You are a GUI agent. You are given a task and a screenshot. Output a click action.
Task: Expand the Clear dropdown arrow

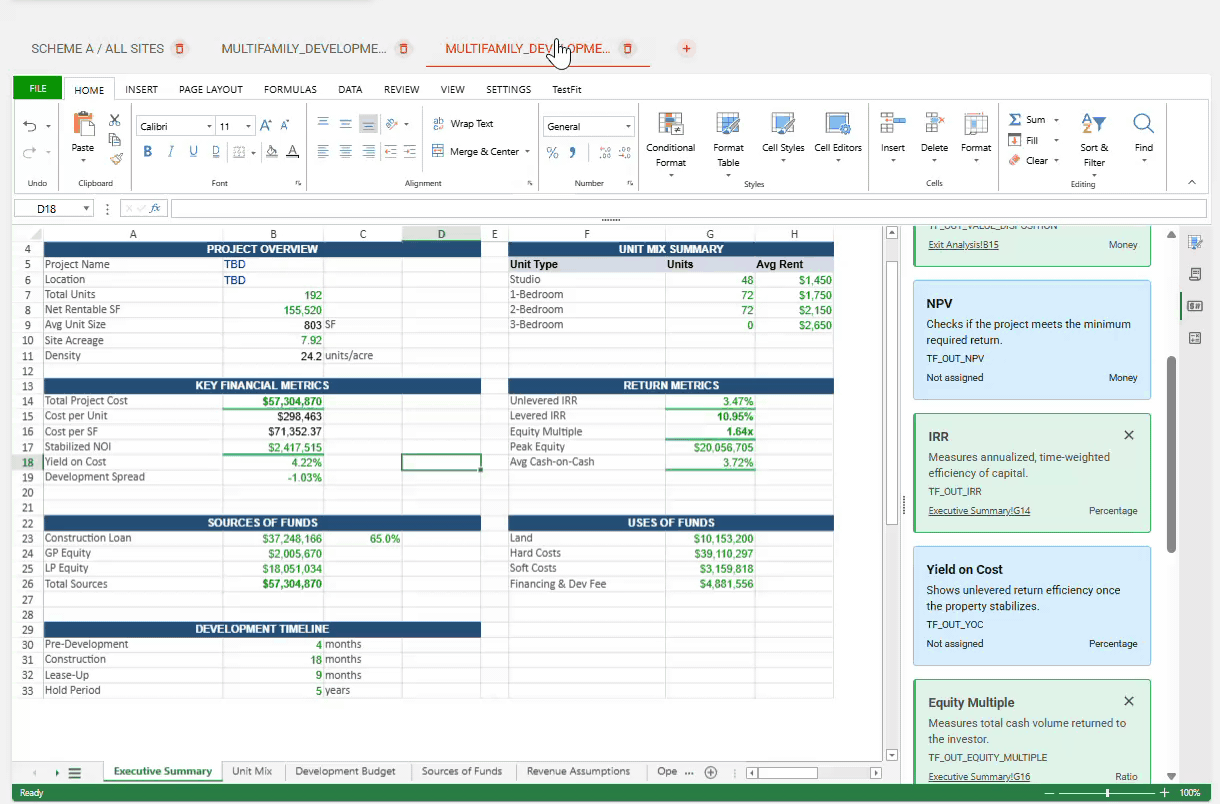(x=1056, y=161)
